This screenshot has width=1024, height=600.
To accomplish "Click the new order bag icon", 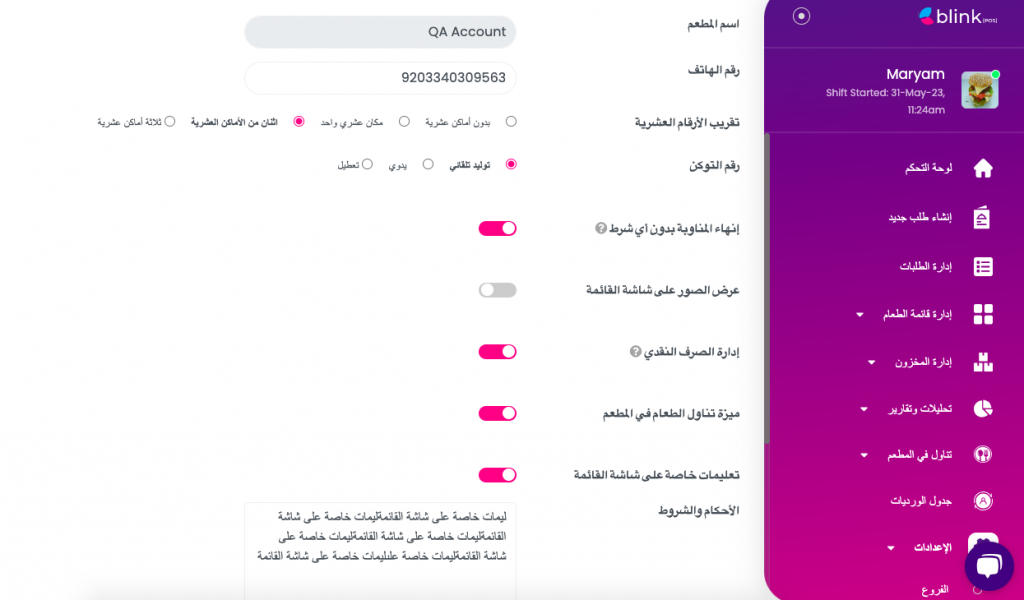I will (x=983, y=218).
